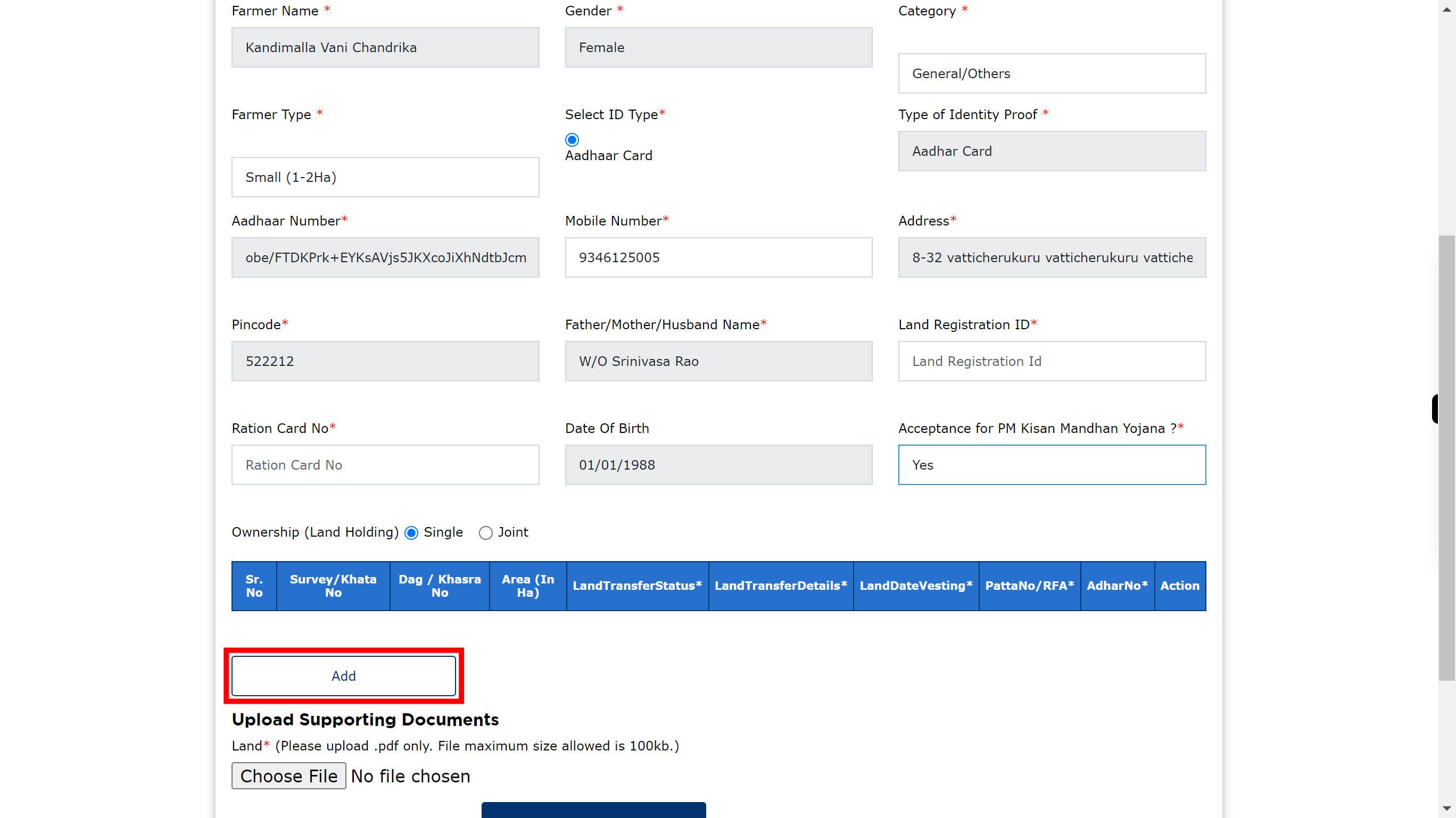Viewport: 1456px width, 818px height.
Task: Open Category dropdown selector
Action: (1052, 73)
